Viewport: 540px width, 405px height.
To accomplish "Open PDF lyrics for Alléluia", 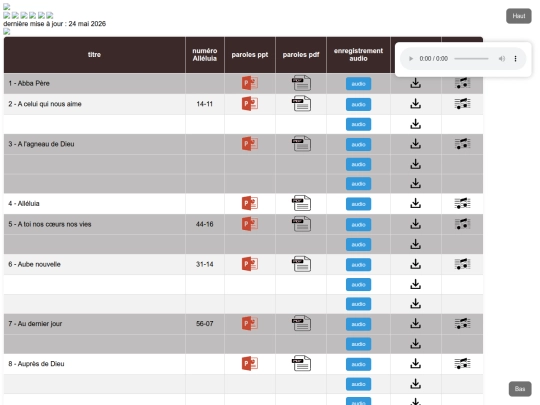I will [x=301, y=203].
